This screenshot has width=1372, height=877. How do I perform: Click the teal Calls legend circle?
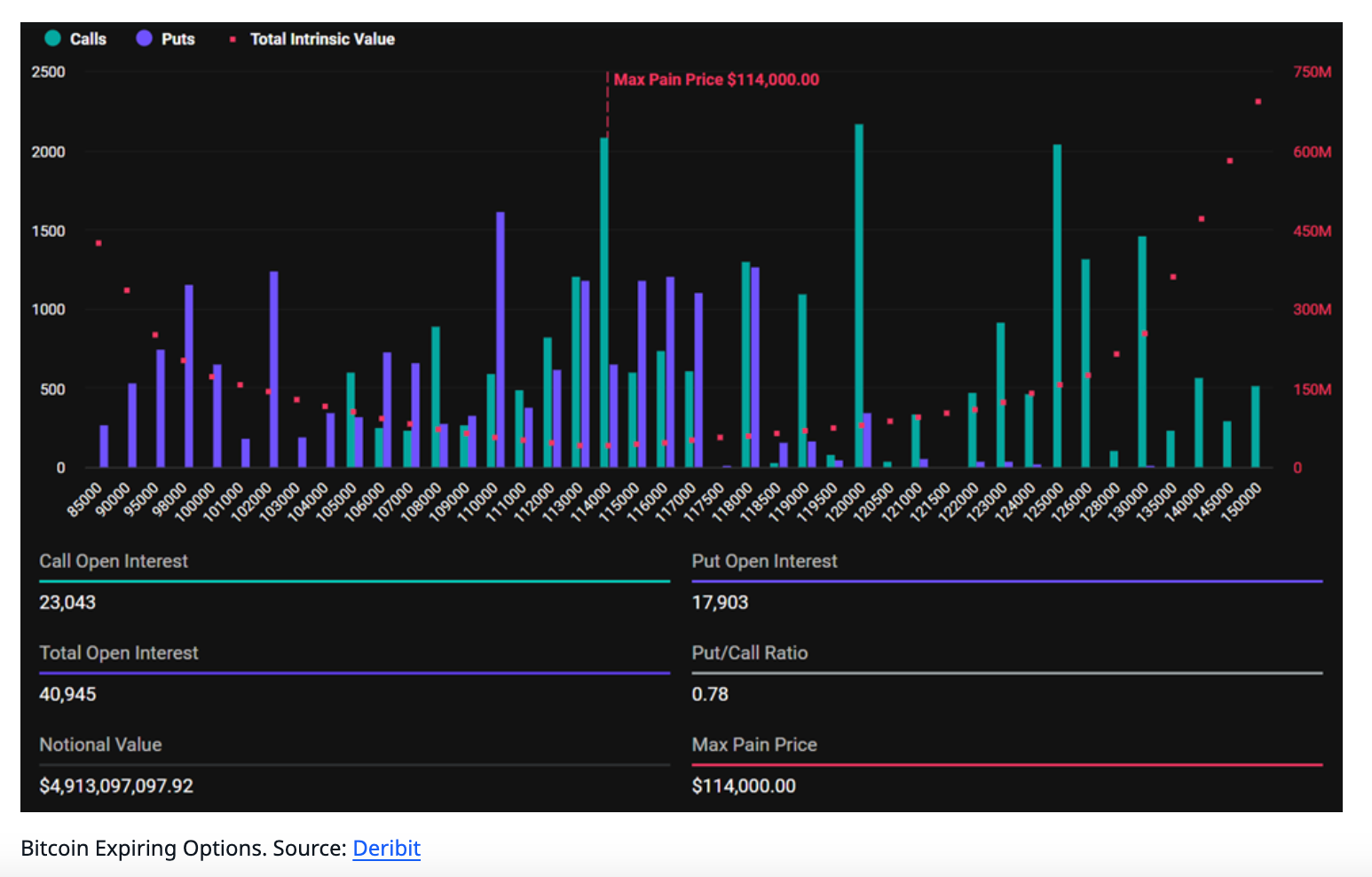52,38
